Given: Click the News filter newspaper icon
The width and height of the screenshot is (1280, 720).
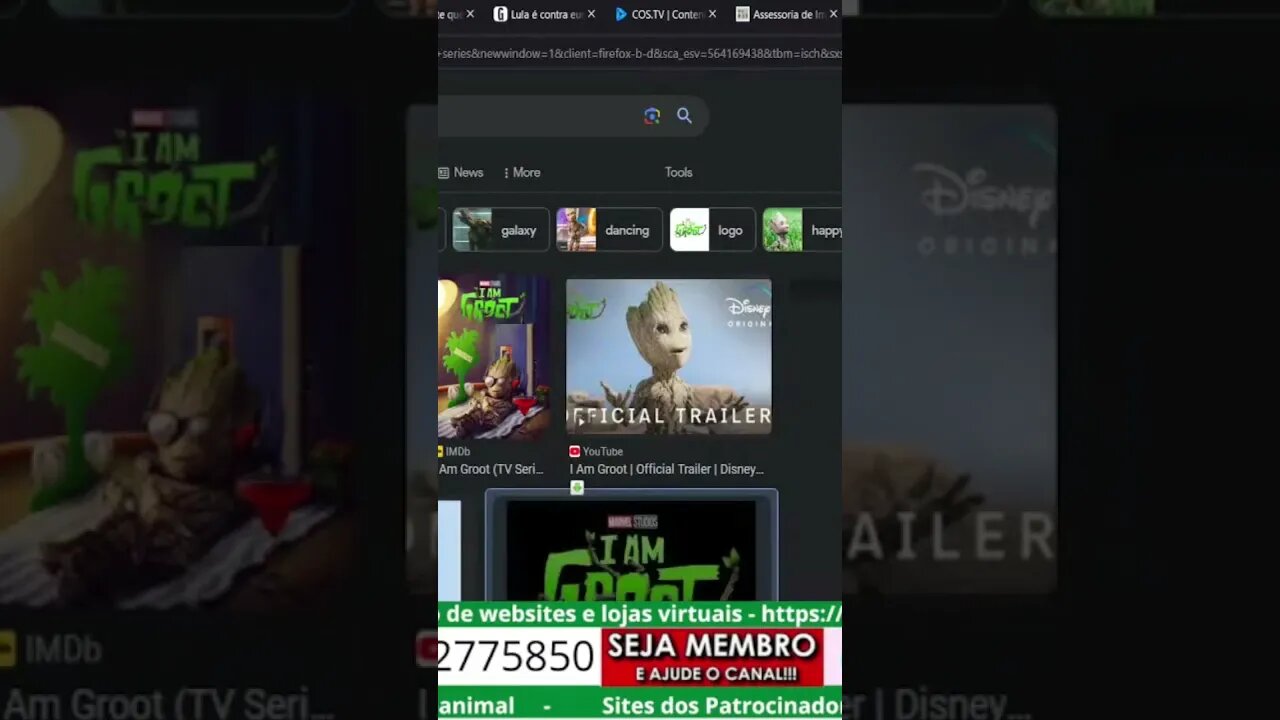Looking at the screenshot, I should tap(444, 172).
